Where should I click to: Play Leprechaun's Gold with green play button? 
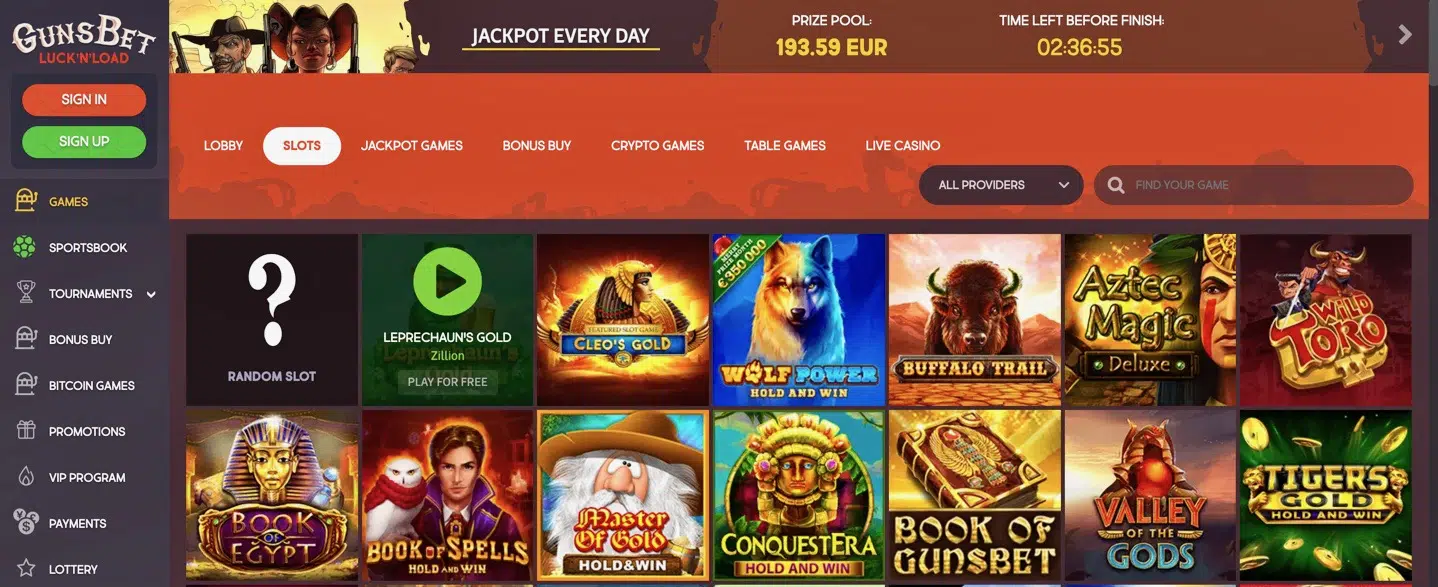click(447, 282)
